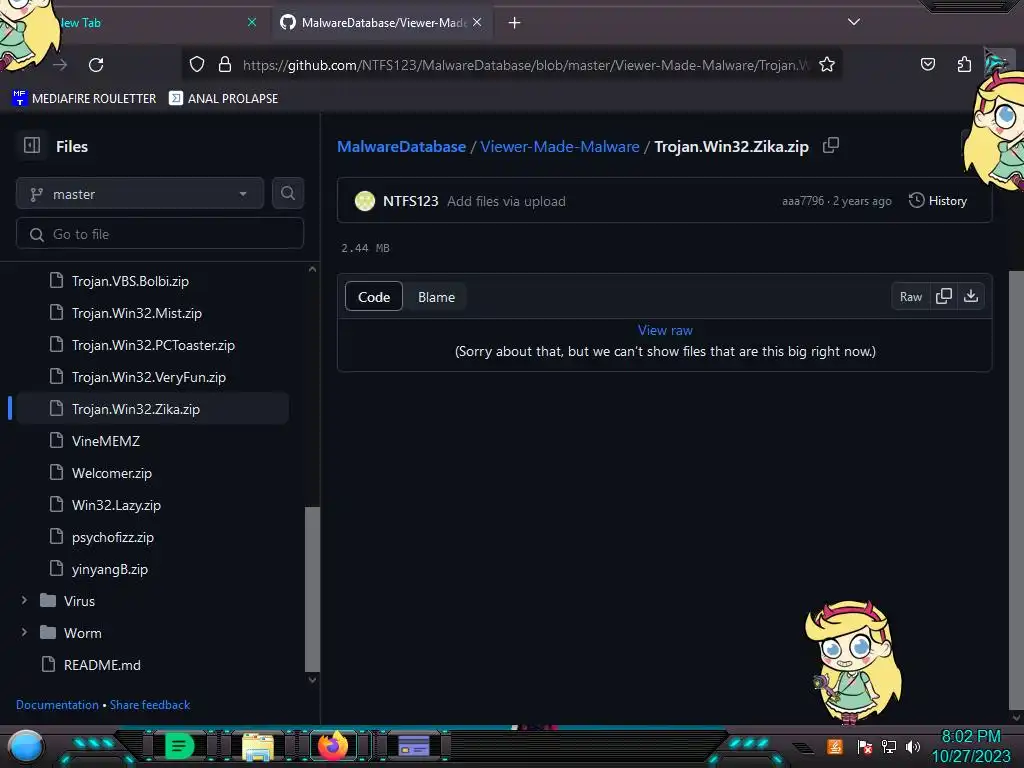The image size is (1024, 768).
Task: Copy raw file contents icon
Action: [944, 296]
